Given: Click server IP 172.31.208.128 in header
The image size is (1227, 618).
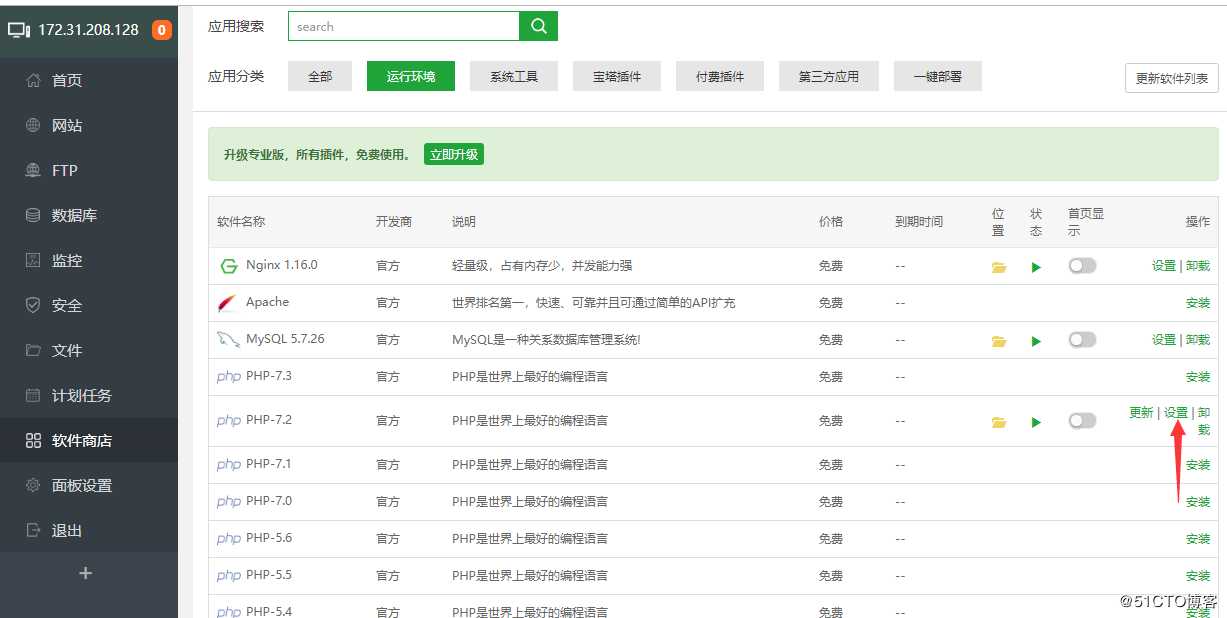Looking at the screenshot, I should pos(88,30).
